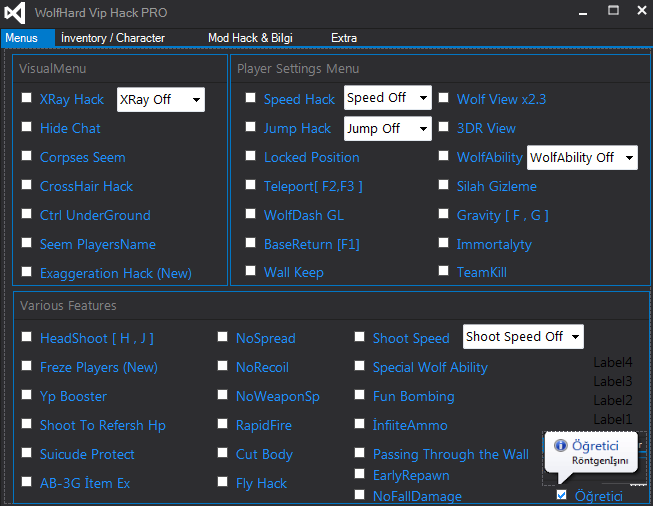
Task: Open the XRay Off dropdown
Action: pos(161,100)
